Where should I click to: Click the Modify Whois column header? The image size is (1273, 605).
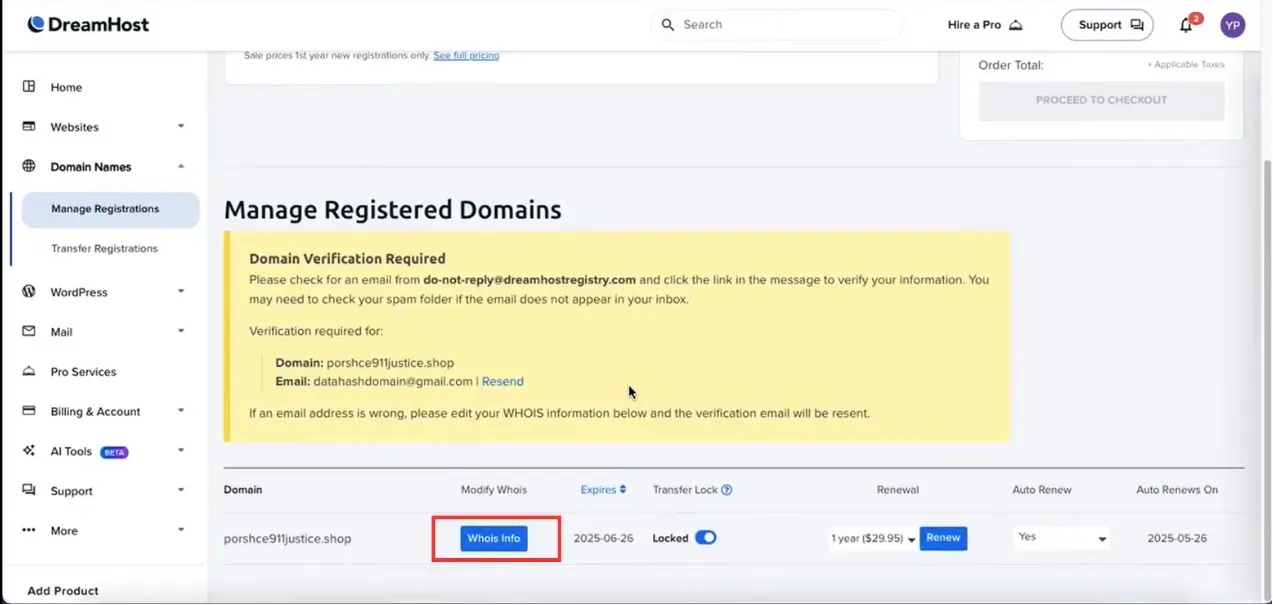[x=494, y=490]
